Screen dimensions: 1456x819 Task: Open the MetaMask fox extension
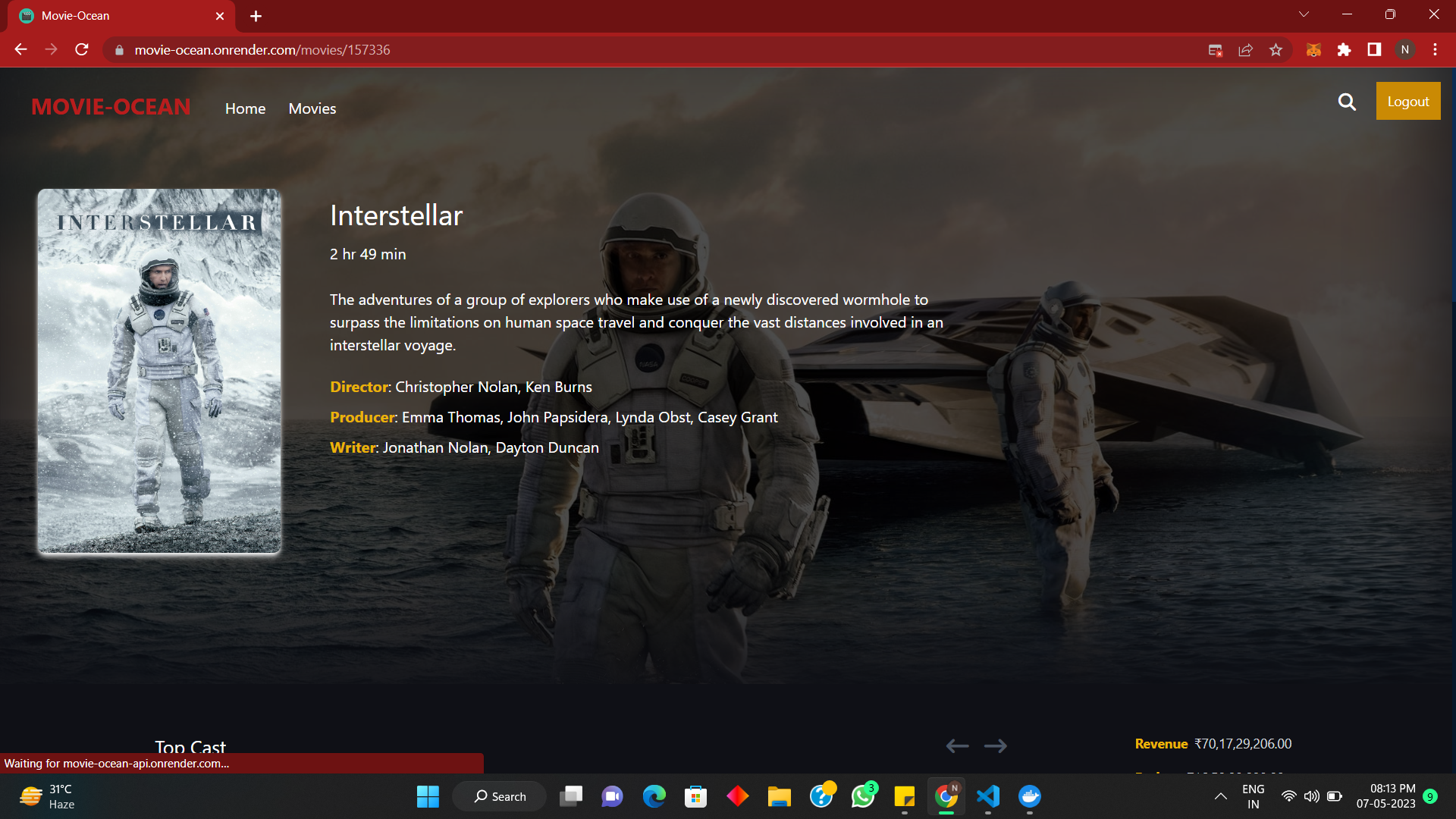[x=1313, y=50]
